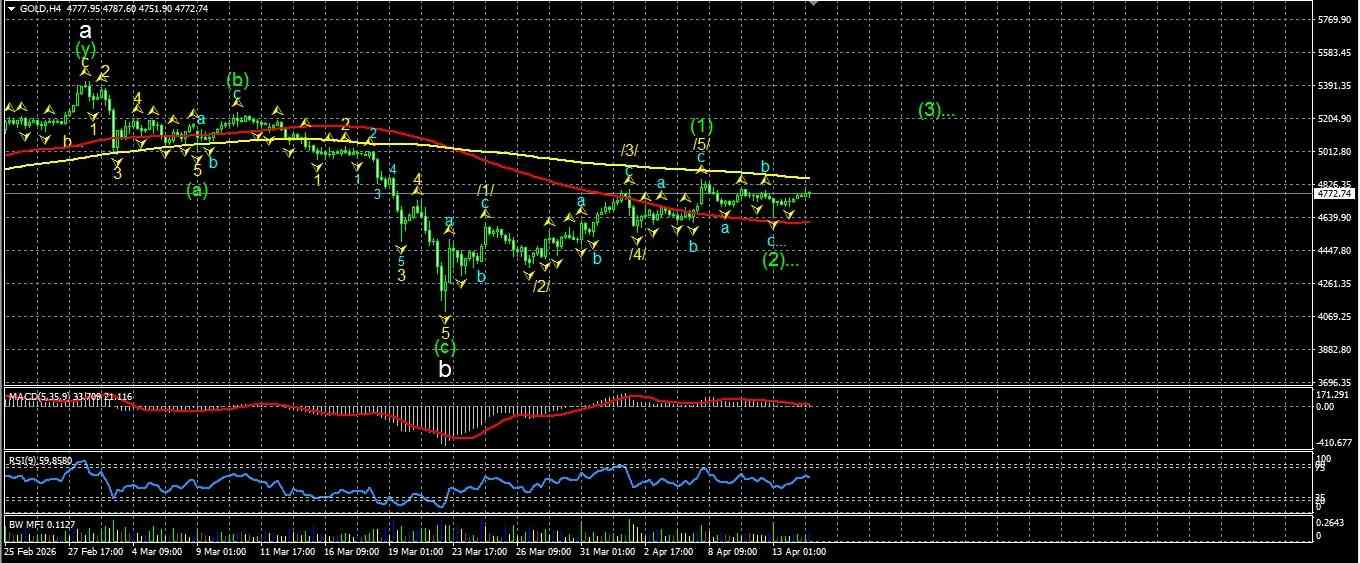Viewport: 1360px width, 563px height.
Task: Select the green (y) wave label
Action: coord(86,49)
